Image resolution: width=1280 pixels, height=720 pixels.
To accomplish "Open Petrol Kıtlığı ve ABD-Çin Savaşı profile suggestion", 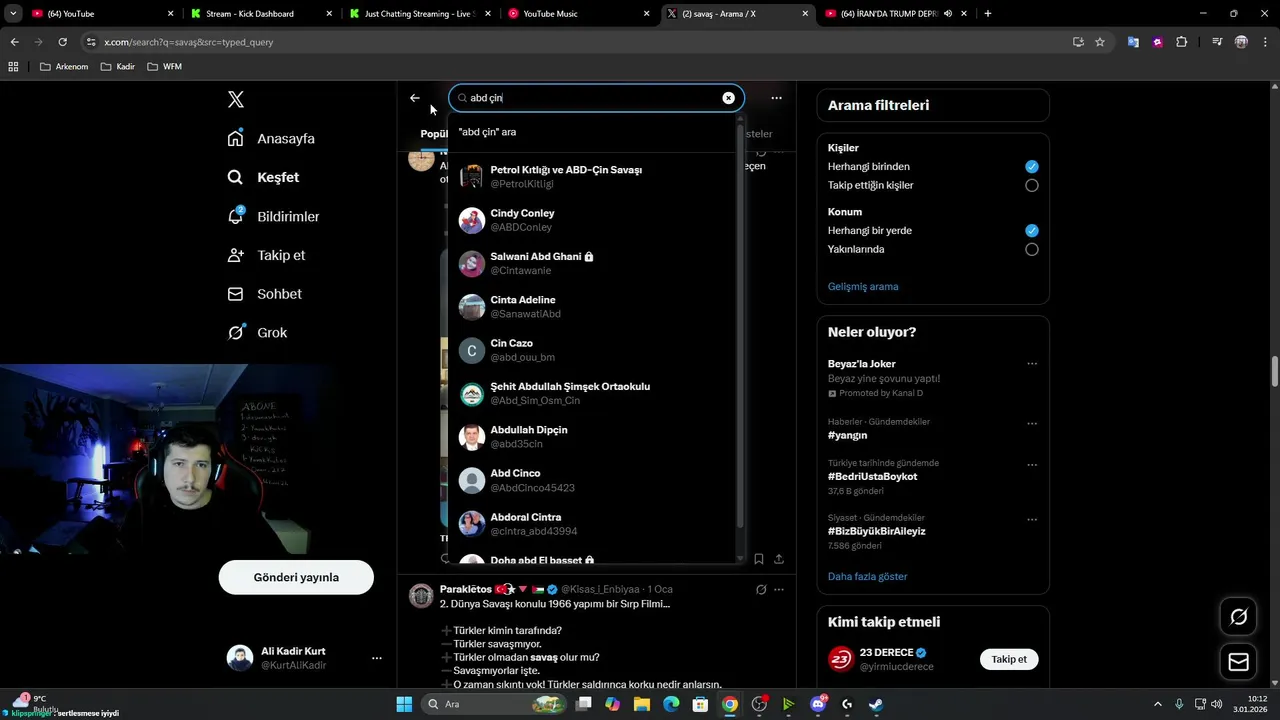I will tap(592, 177).
